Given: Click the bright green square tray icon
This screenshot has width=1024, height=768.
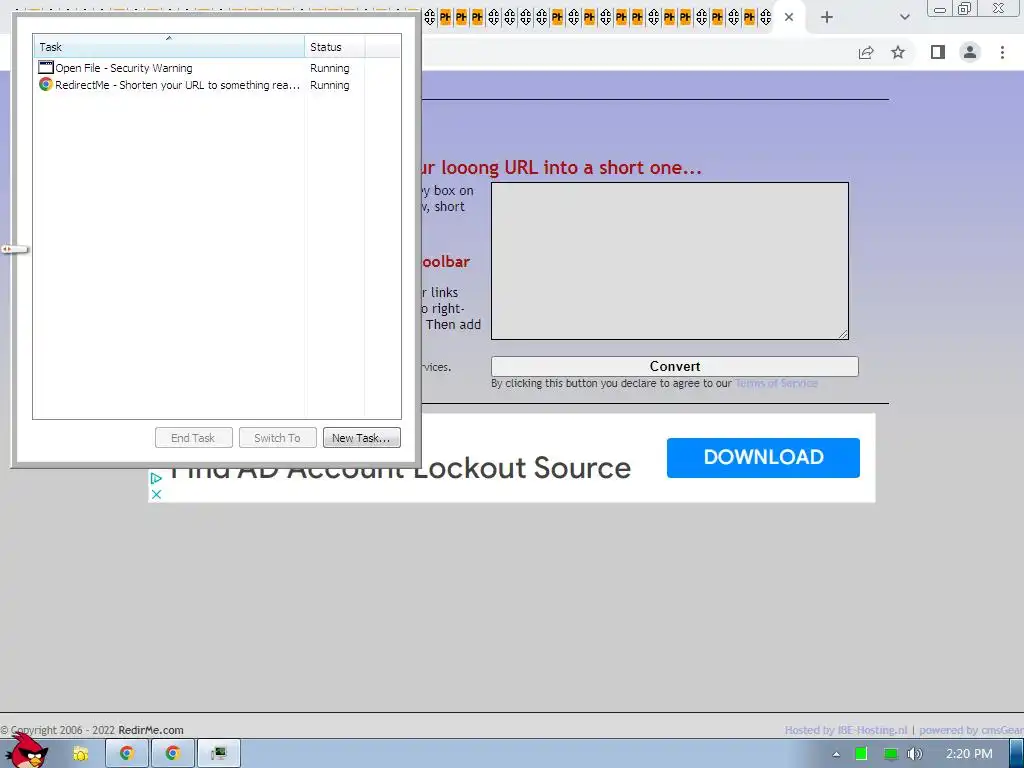Looking at the screenshot, I should [x=861, y=754].
